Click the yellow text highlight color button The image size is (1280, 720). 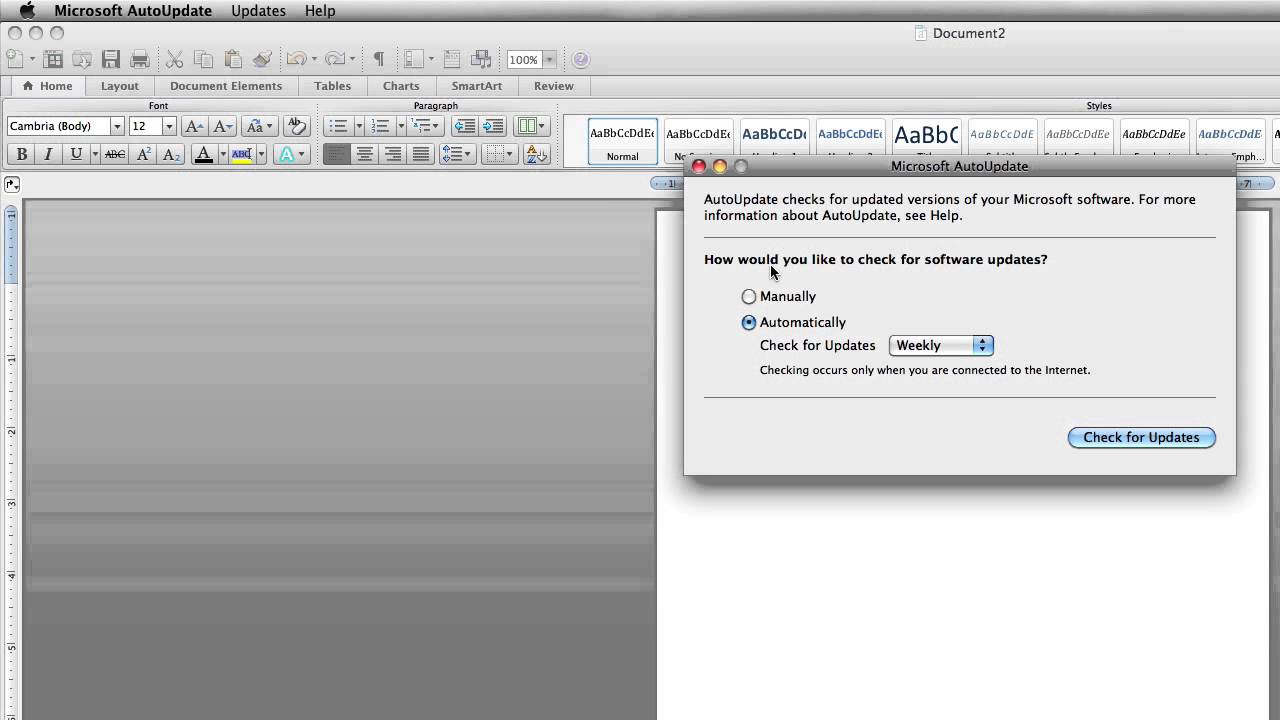pyautogui.click(x=241, y=154)
